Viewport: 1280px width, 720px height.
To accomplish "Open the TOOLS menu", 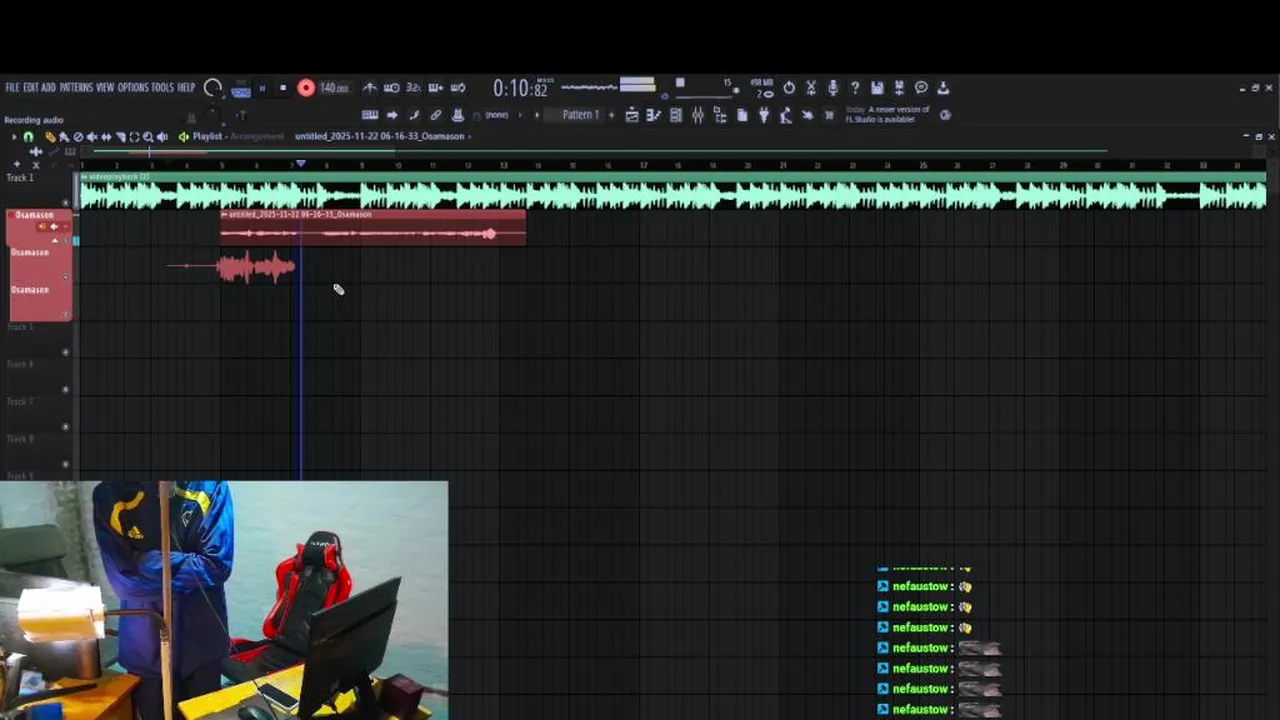I will [x=163, y=88].
